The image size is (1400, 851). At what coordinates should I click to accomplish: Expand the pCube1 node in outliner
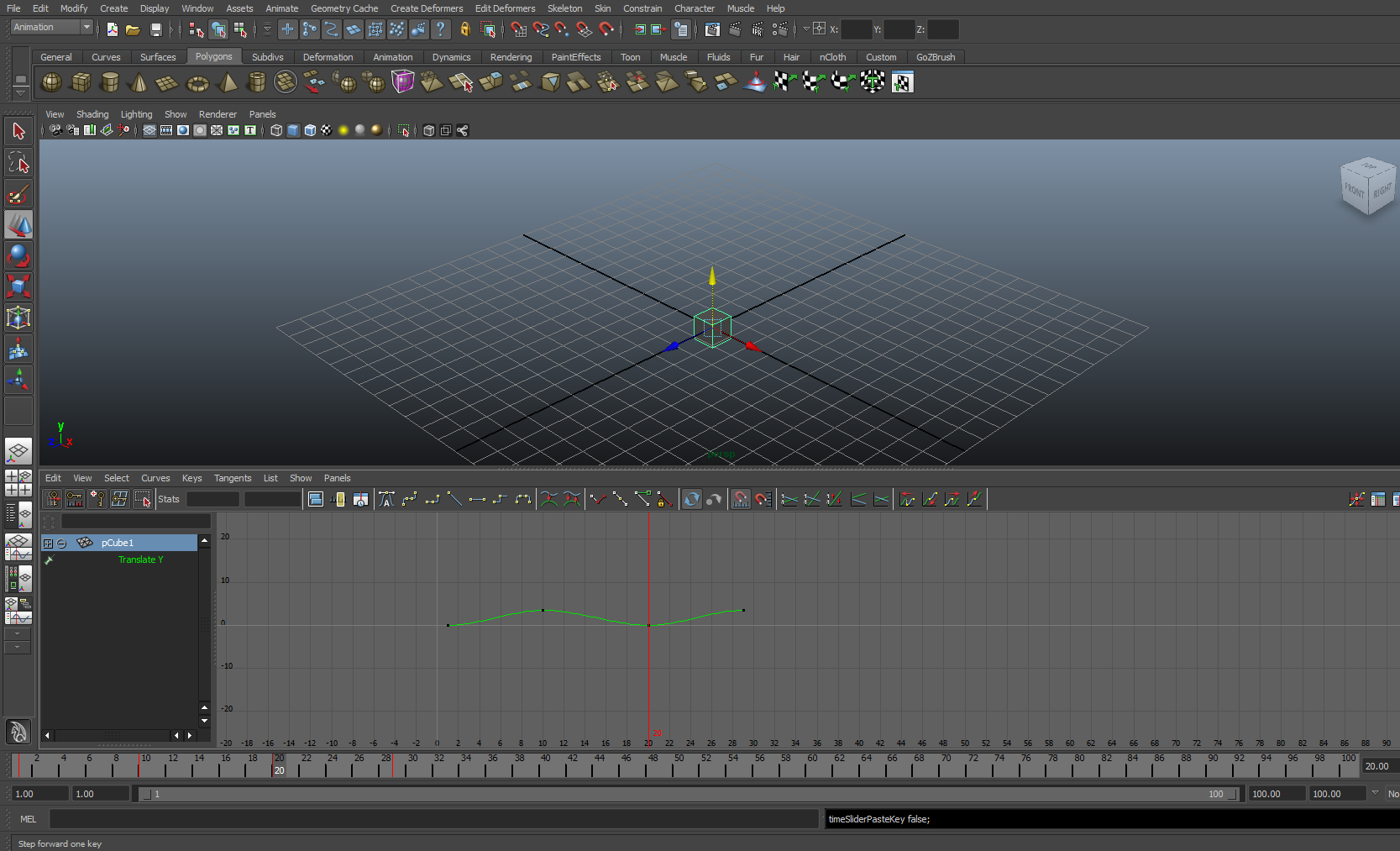tap(48, 544)
